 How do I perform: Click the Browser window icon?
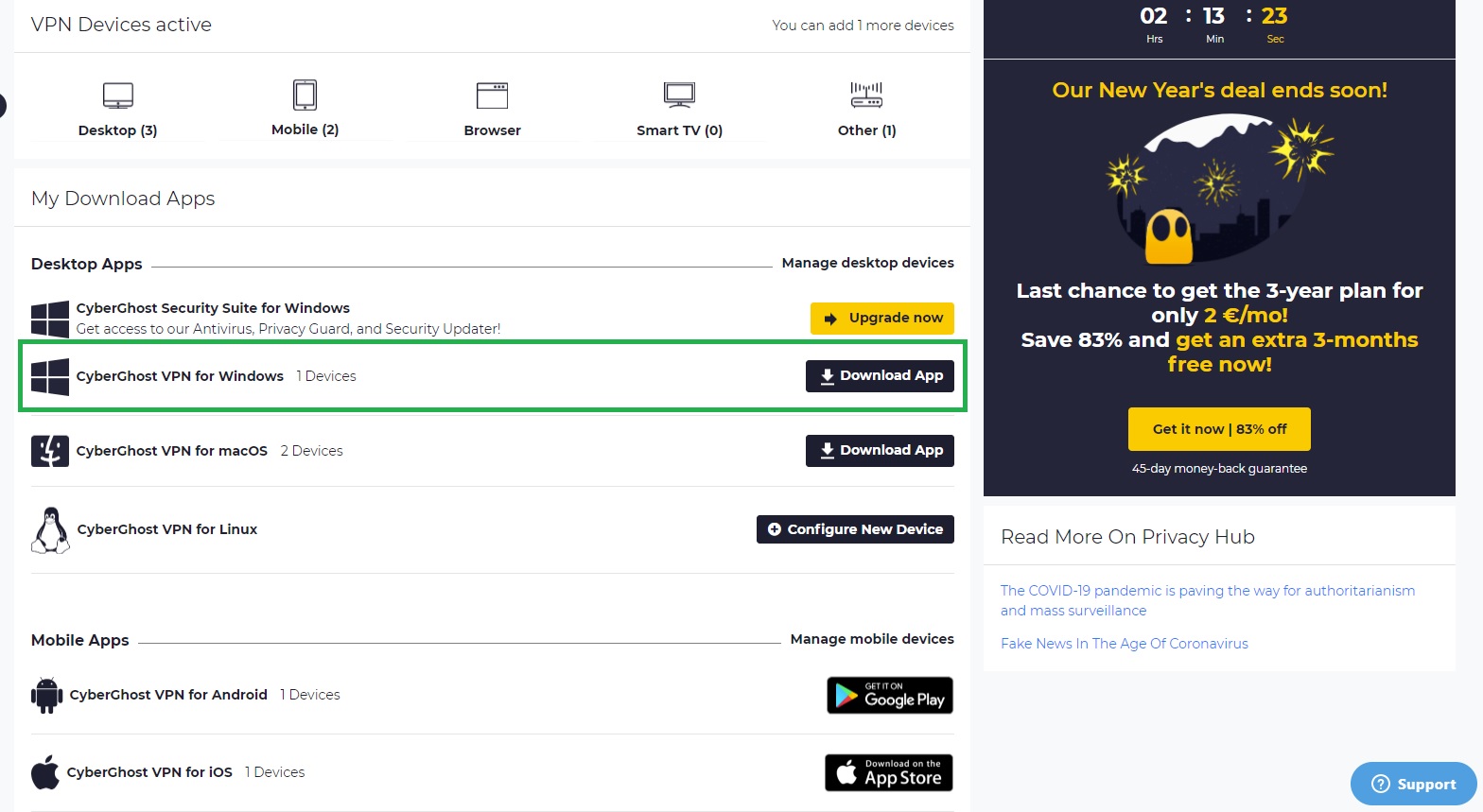(492, 95)
